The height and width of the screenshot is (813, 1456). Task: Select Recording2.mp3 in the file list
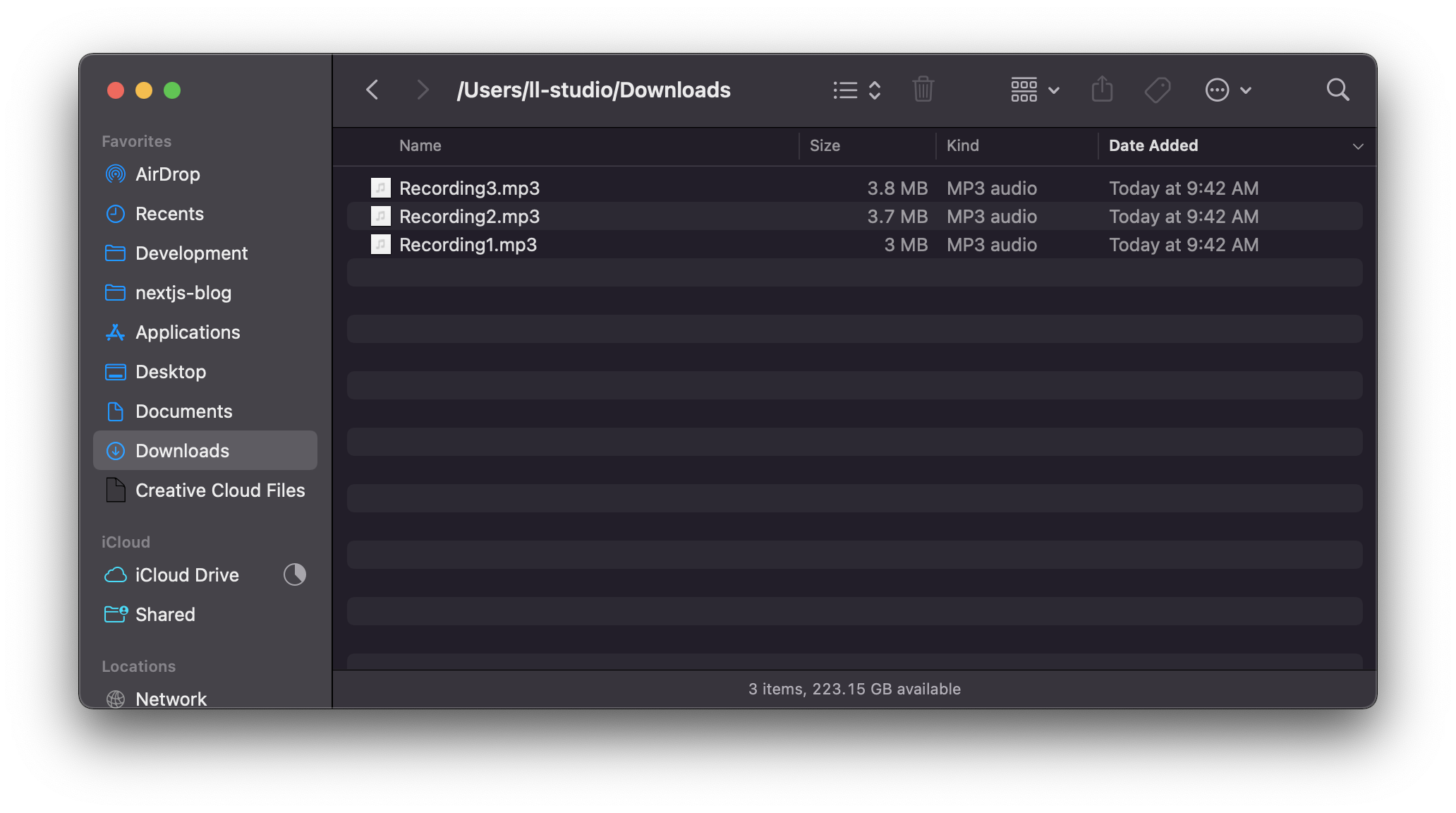(x=468, y=216)
